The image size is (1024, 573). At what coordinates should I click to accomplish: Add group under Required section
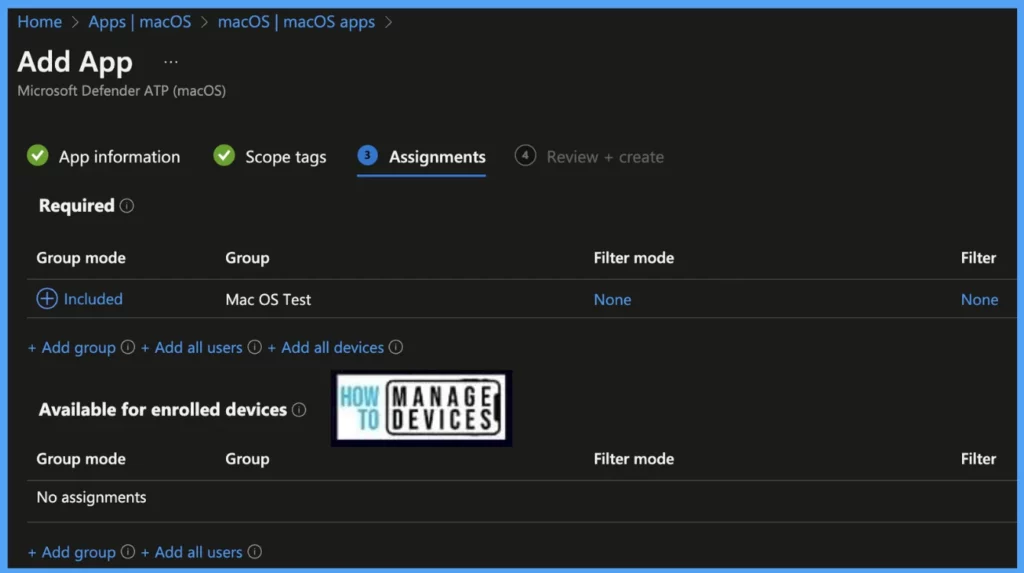click(72, 348)
